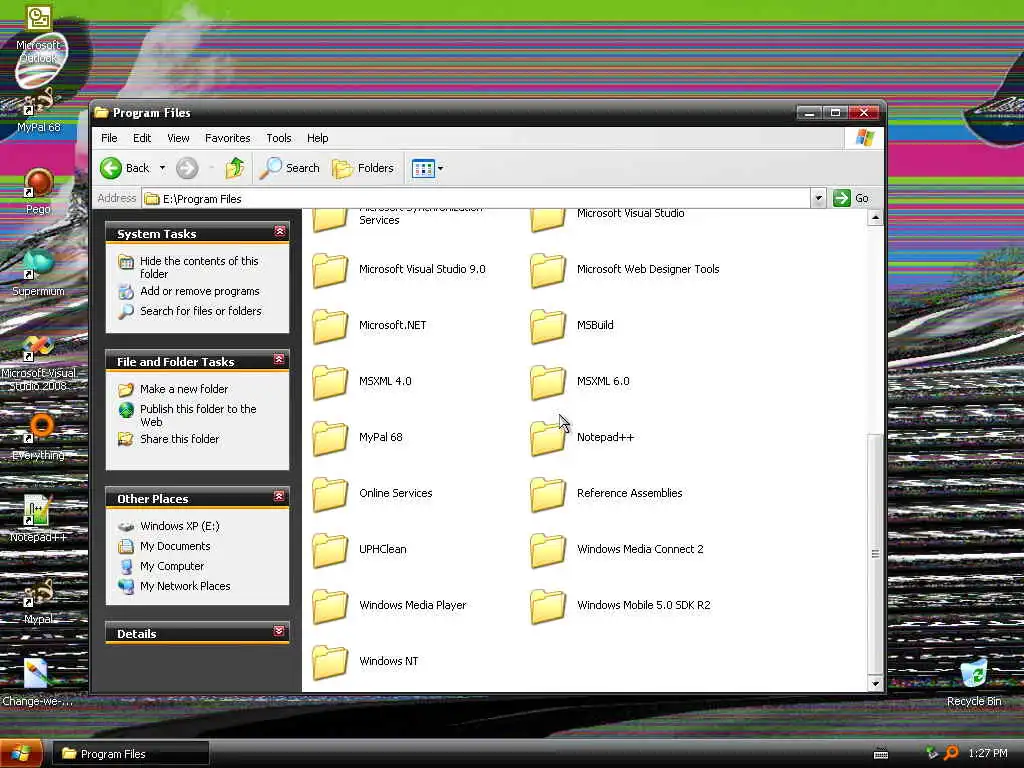Viewport: 1024px width, 768px height.
Task: Select Recycle Bin desktop icon
Action: [974, 682]
